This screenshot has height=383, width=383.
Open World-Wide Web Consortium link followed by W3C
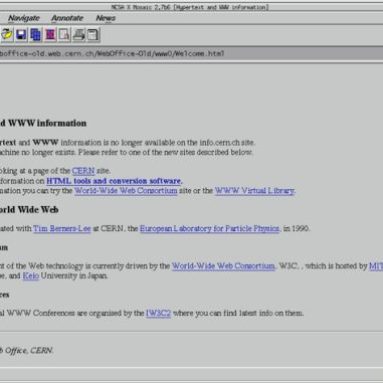(223, 266)
